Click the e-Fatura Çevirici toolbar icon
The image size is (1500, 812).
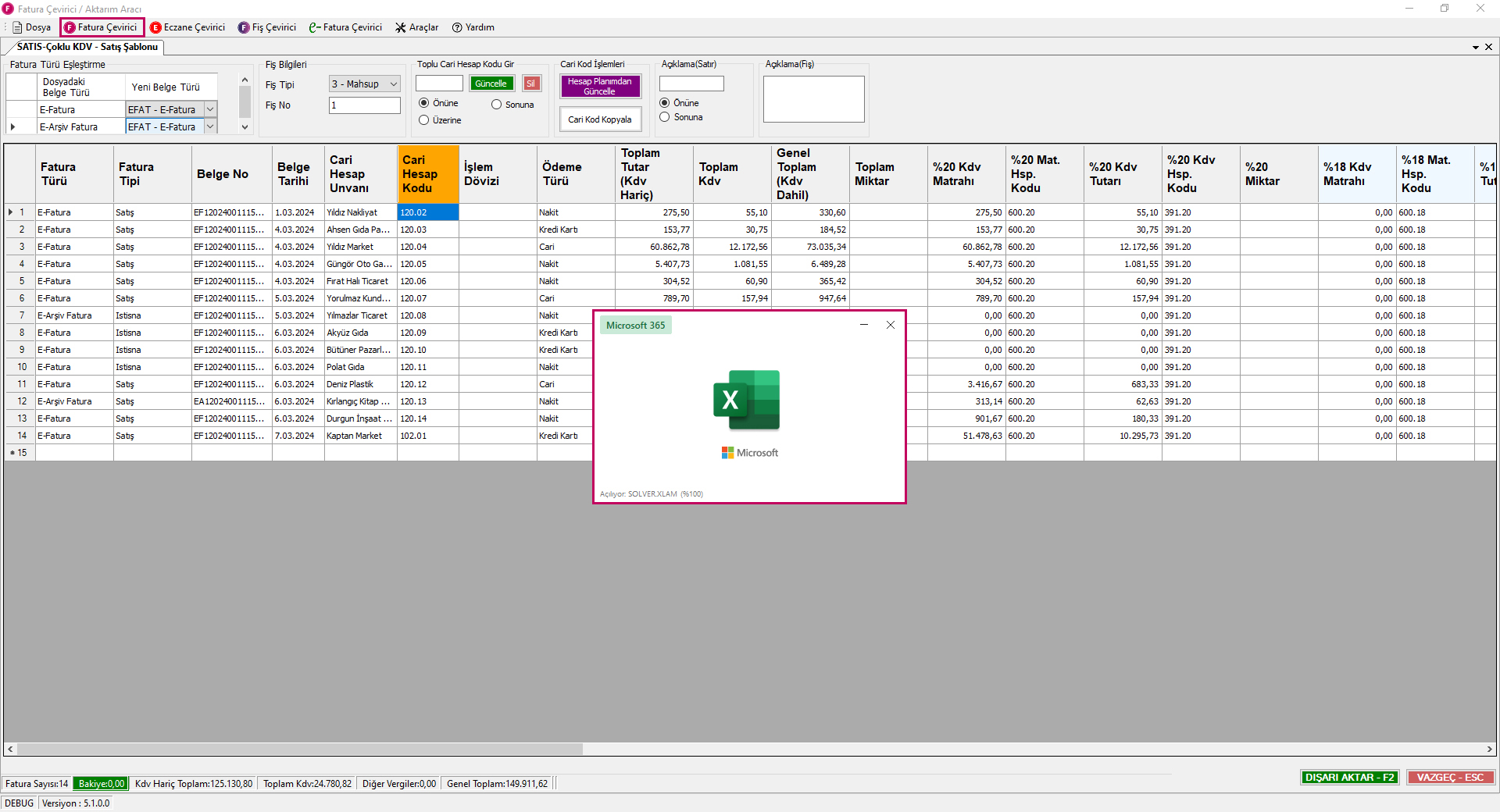click(x=315, y=27)
